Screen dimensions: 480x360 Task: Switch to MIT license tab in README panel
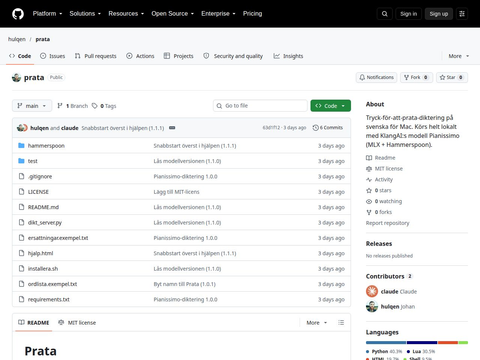pyautogui.click(x=77, y=323)
